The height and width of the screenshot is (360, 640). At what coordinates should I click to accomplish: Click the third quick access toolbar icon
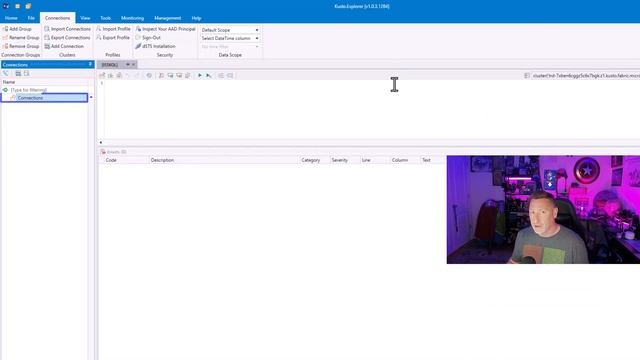coord(28,6)
